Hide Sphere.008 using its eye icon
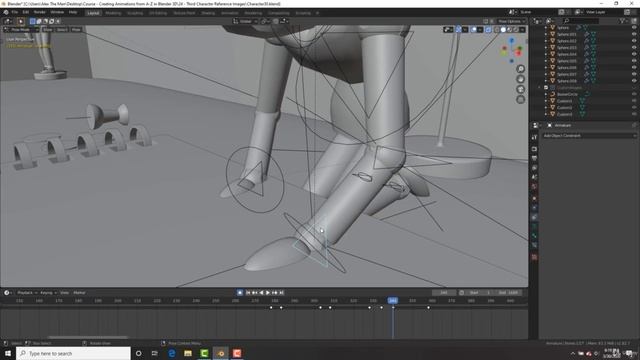 [634, 81]
